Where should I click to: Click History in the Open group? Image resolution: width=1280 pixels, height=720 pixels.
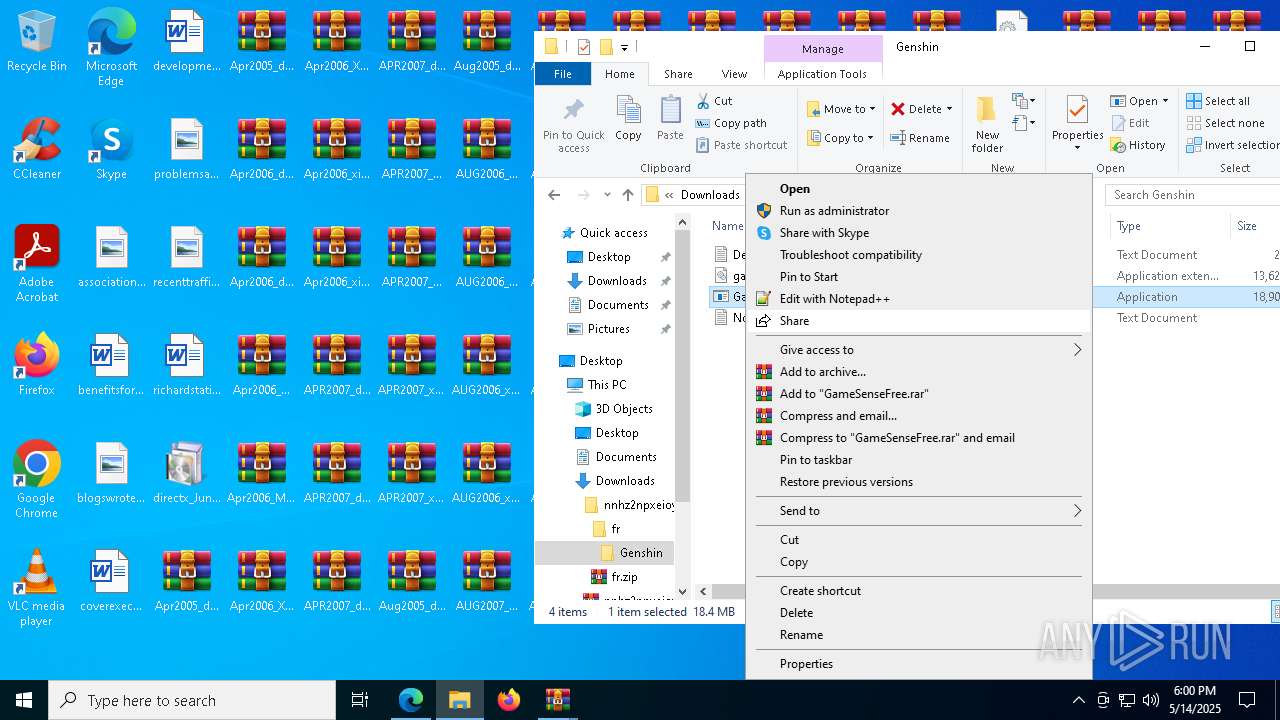tap(1138, 145)
